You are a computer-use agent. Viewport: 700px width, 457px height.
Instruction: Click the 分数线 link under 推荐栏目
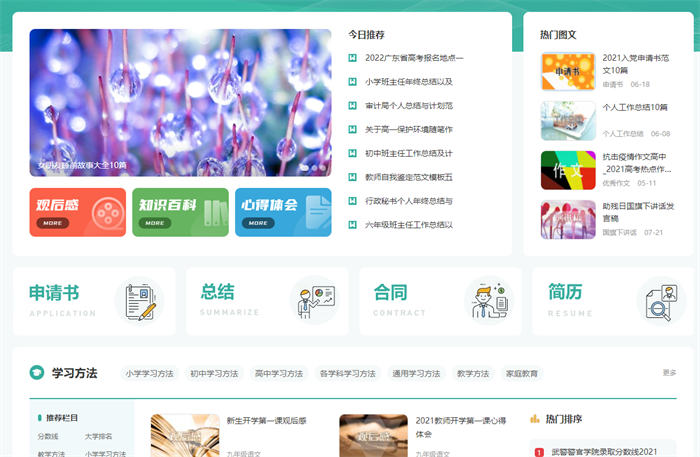click(48, 436)
